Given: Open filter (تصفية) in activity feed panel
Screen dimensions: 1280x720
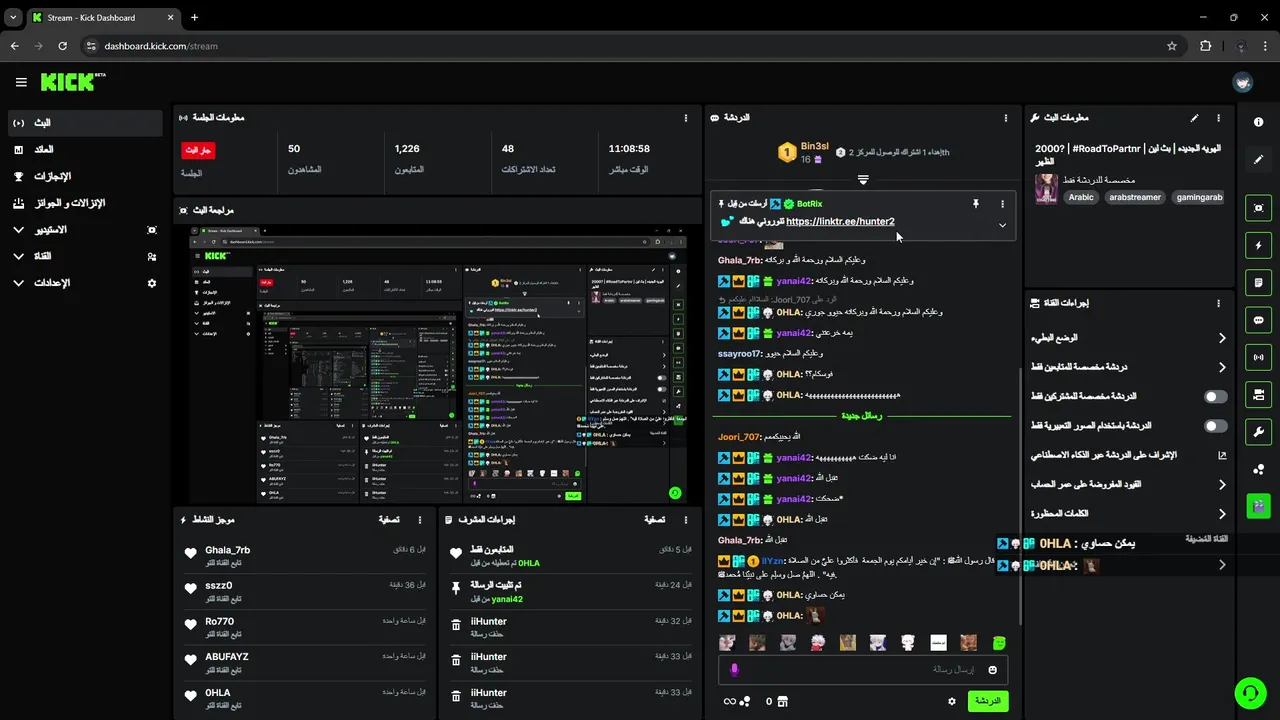Looking at the screenshot, I should point(389,520).
